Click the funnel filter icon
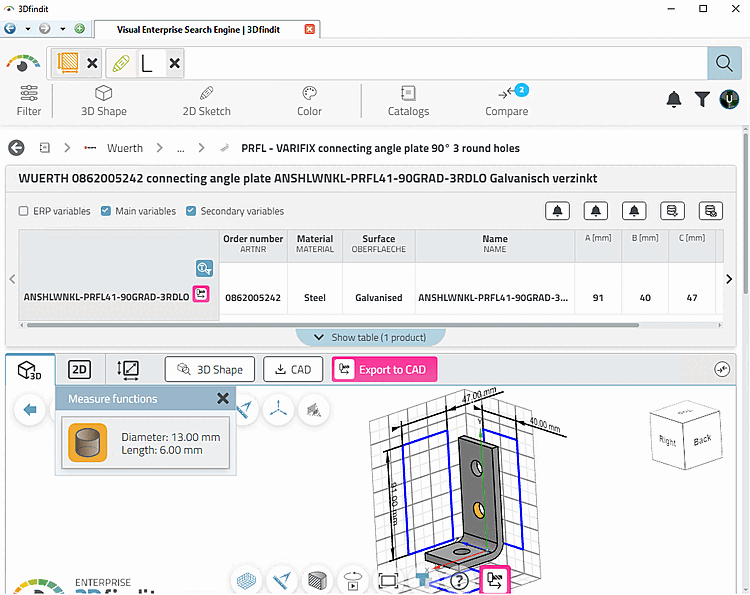Image resolution: width=750 pixels, height=595 pixels. click(702, 99)
